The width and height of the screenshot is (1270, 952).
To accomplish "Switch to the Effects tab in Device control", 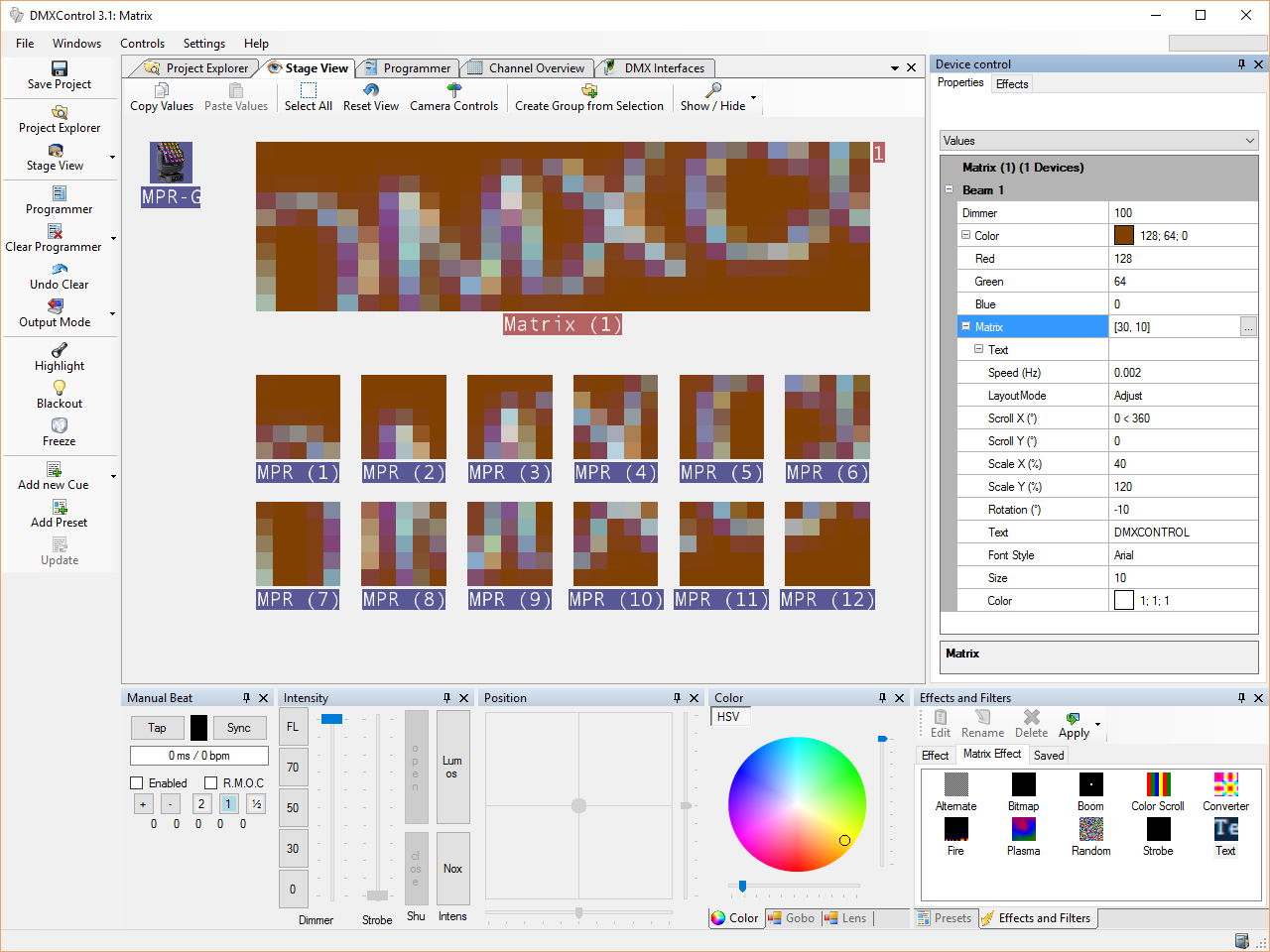I will coord(1012,84).
